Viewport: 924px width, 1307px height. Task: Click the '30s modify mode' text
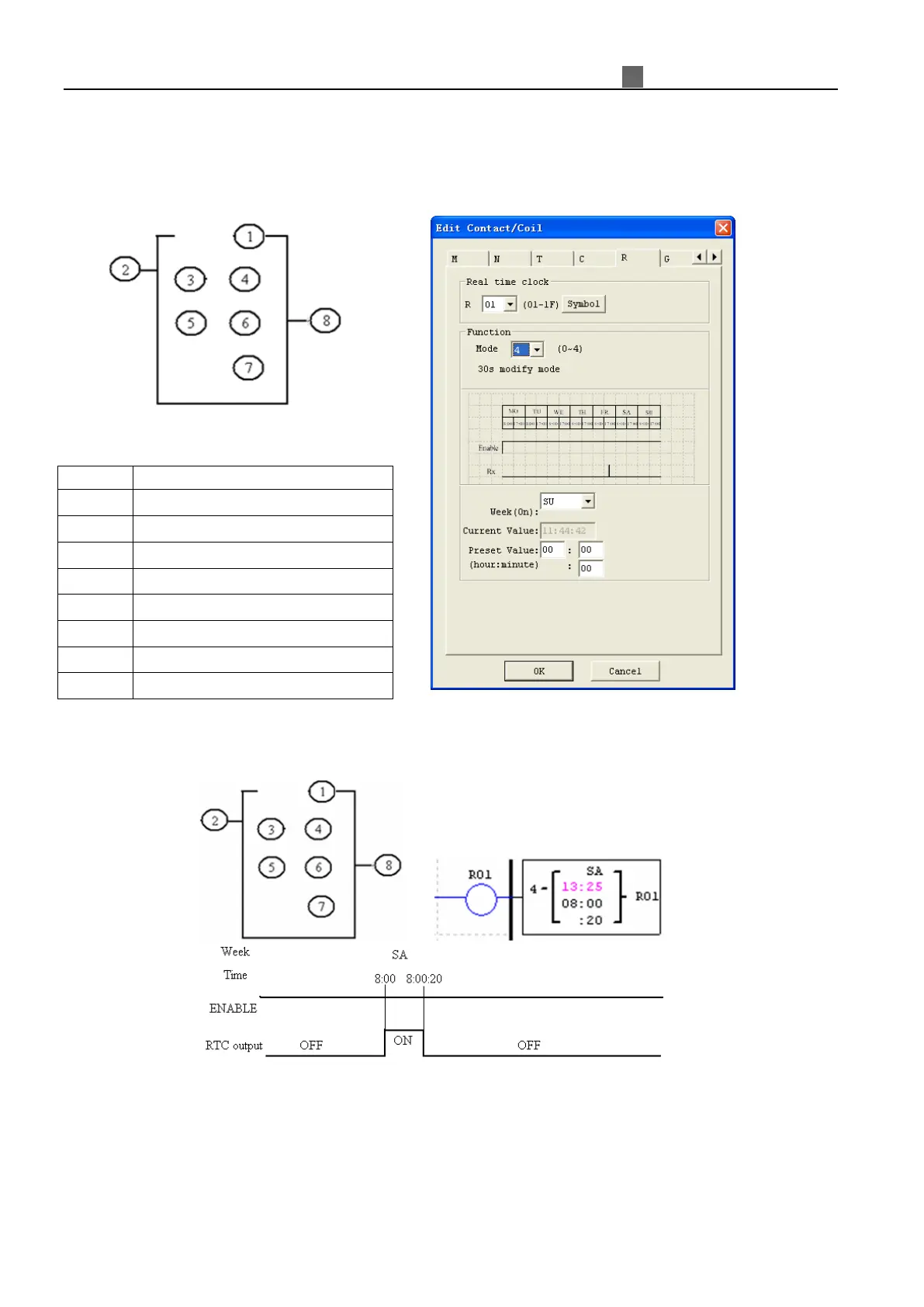519,369
